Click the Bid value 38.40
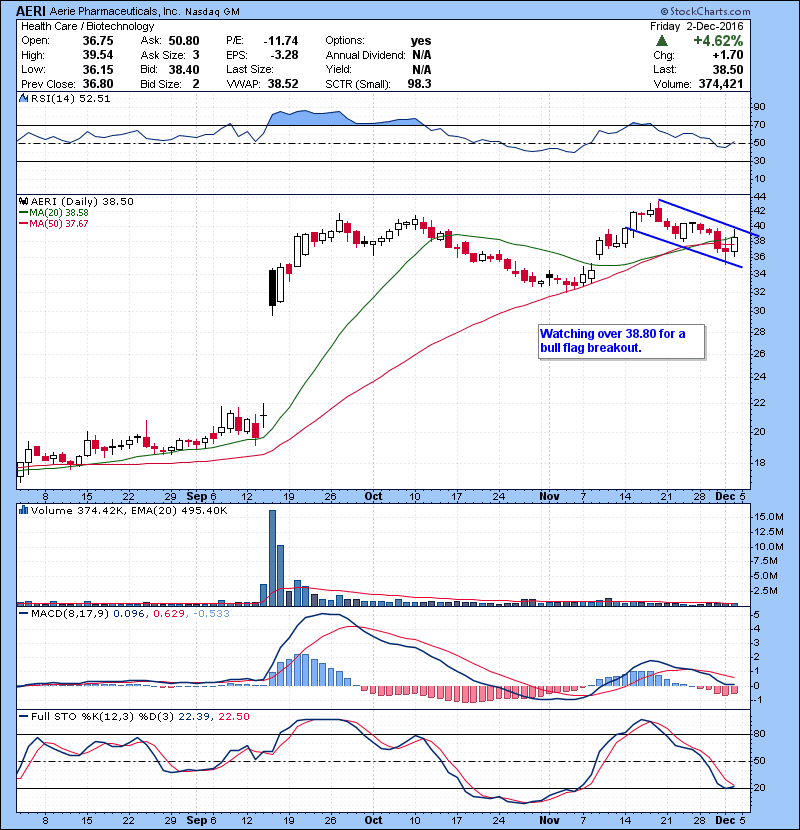The image size is (800, 830). (184, 69)
